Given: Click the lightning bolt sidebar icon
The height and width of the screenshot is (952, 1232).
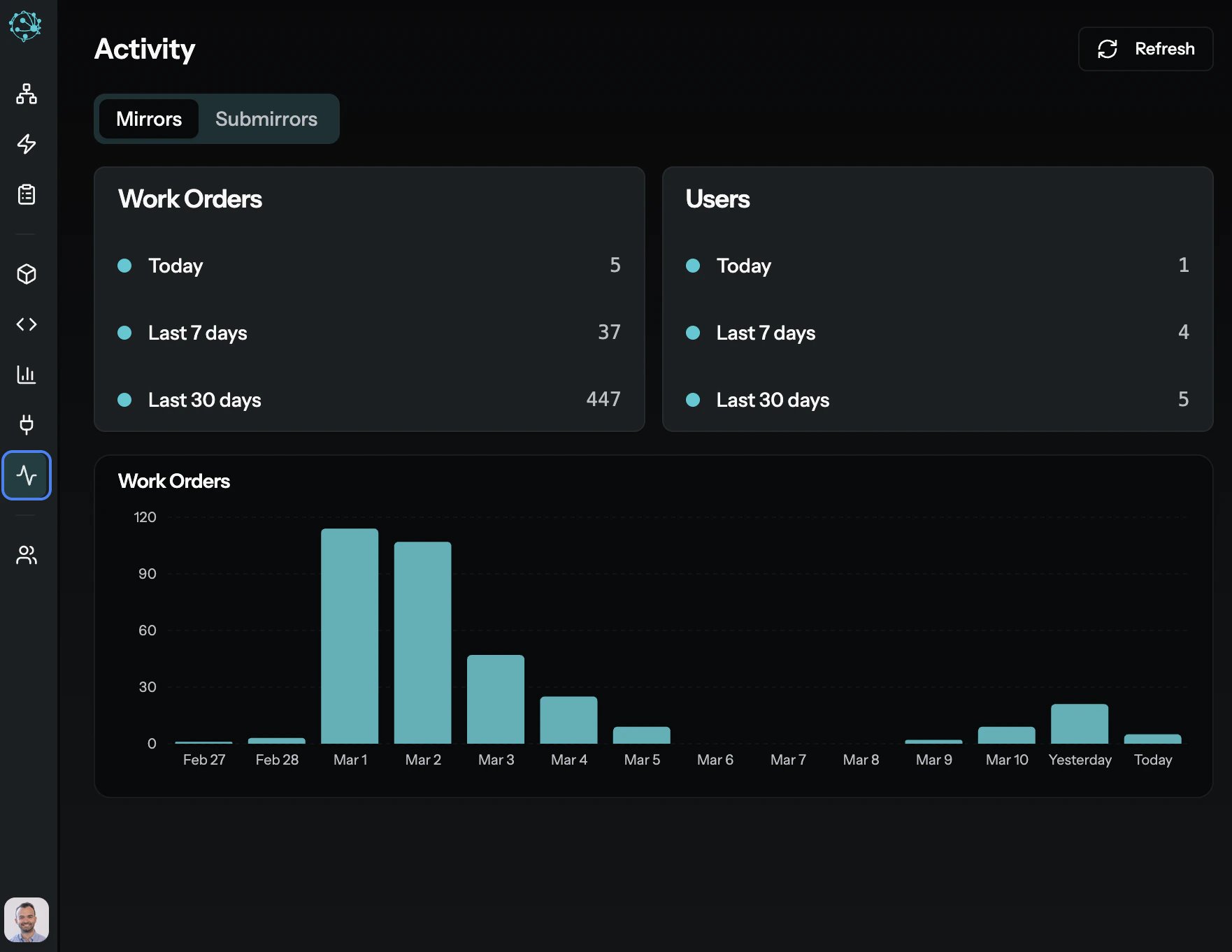Looking at the screenshot, I should (27, 145).
